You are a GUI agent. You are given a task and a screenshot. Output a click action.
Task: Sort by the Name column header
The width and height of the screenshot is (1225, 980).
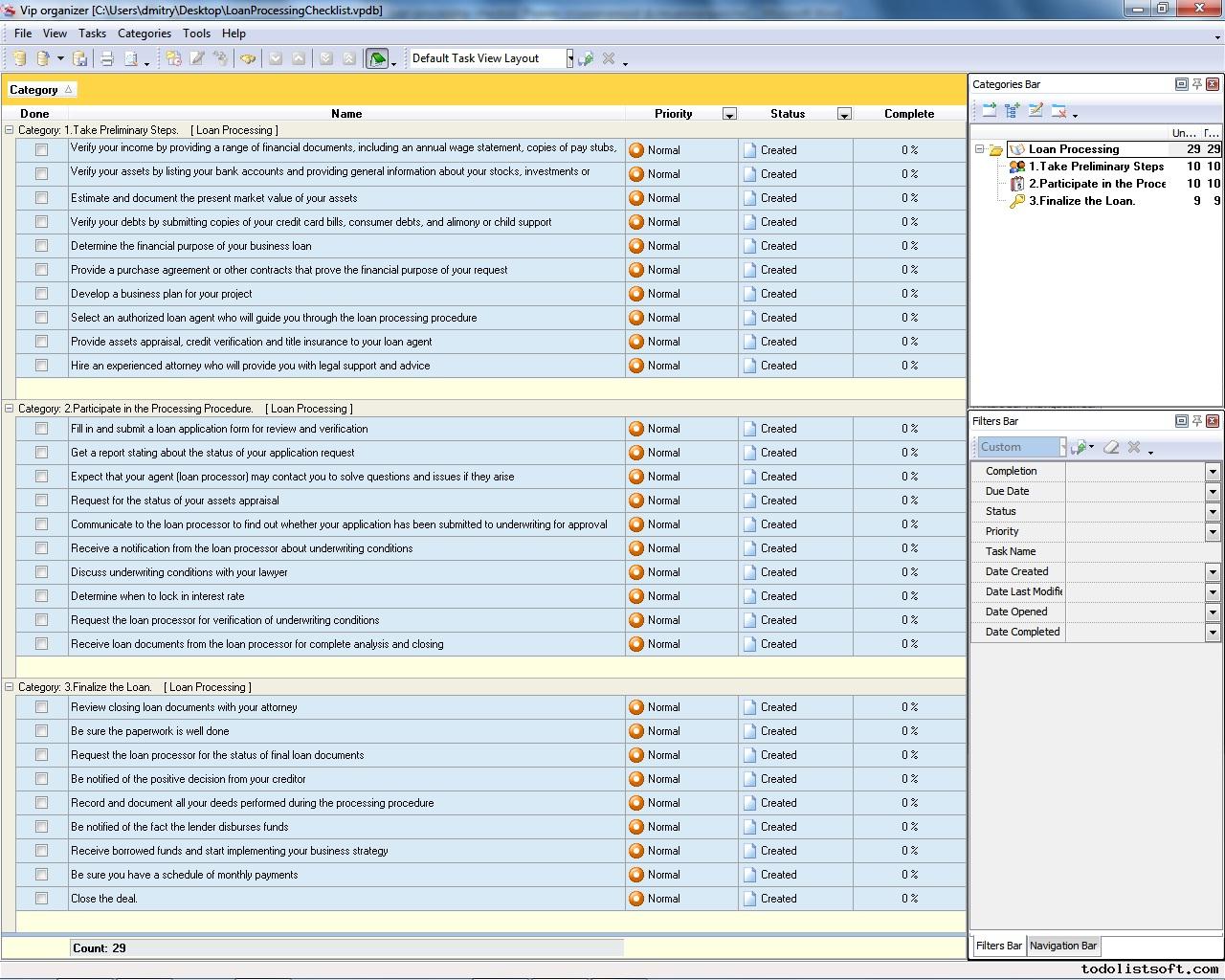click(x=345, y=113)
